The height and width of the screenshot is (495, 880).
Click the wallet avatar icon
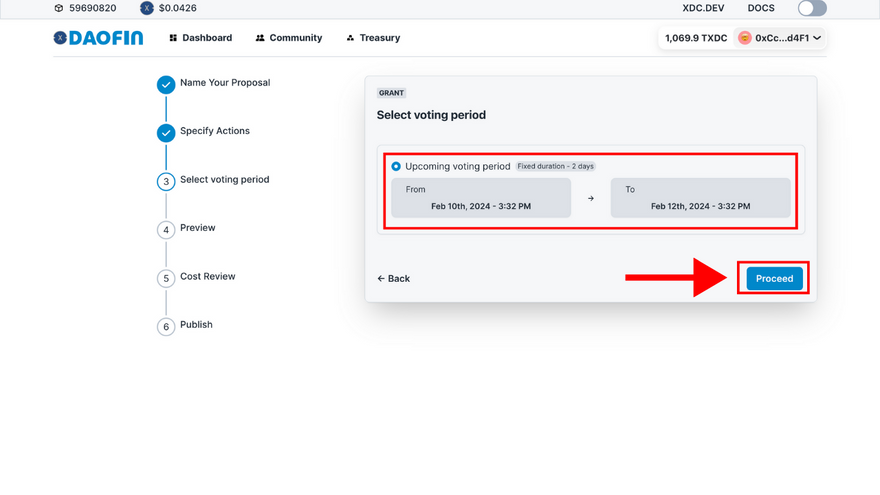click(745, 38)
